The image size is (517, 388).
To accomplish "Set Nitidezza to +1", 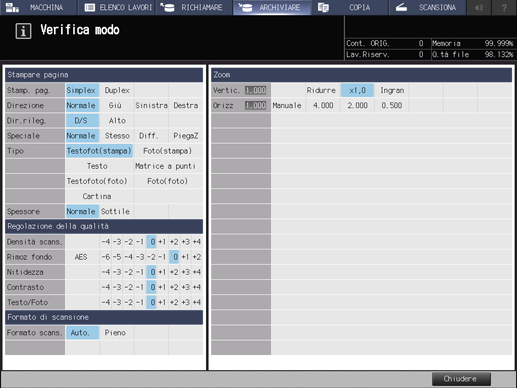I will click(162, 272).
